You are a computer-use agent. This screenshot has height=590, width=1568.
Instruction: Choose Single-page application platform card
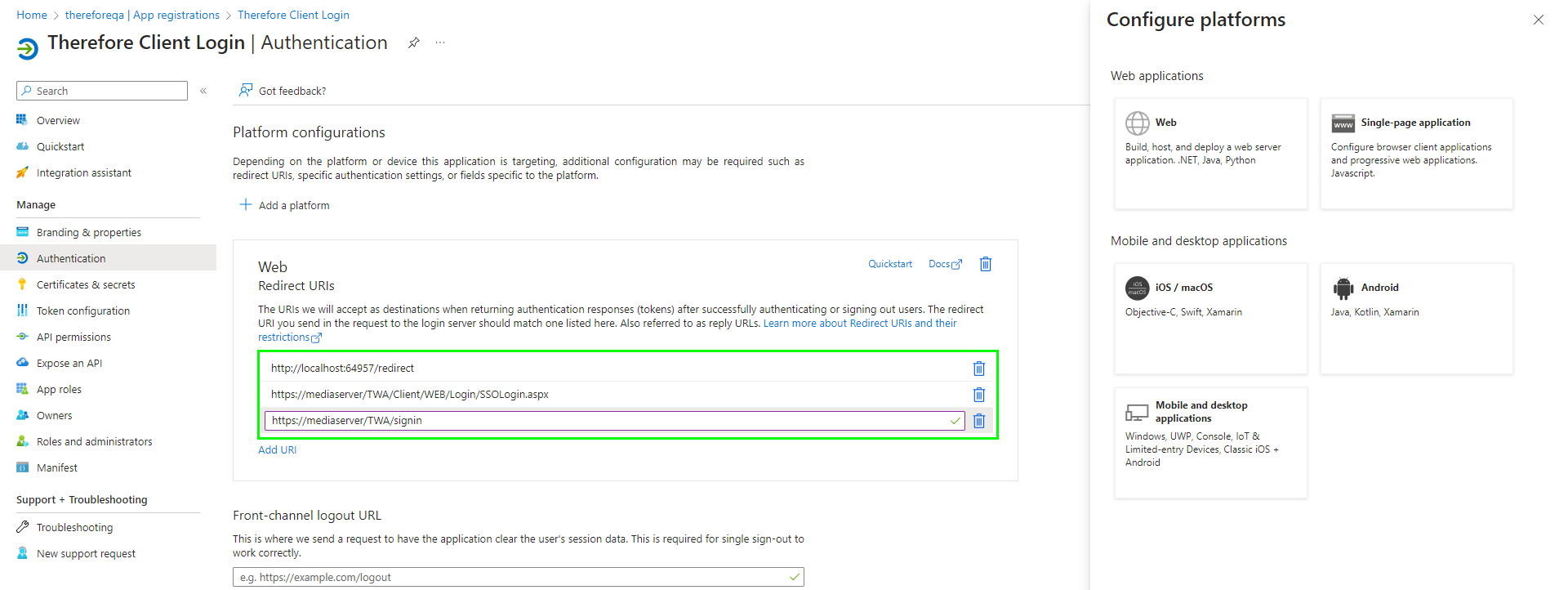tap(1417, 154)
